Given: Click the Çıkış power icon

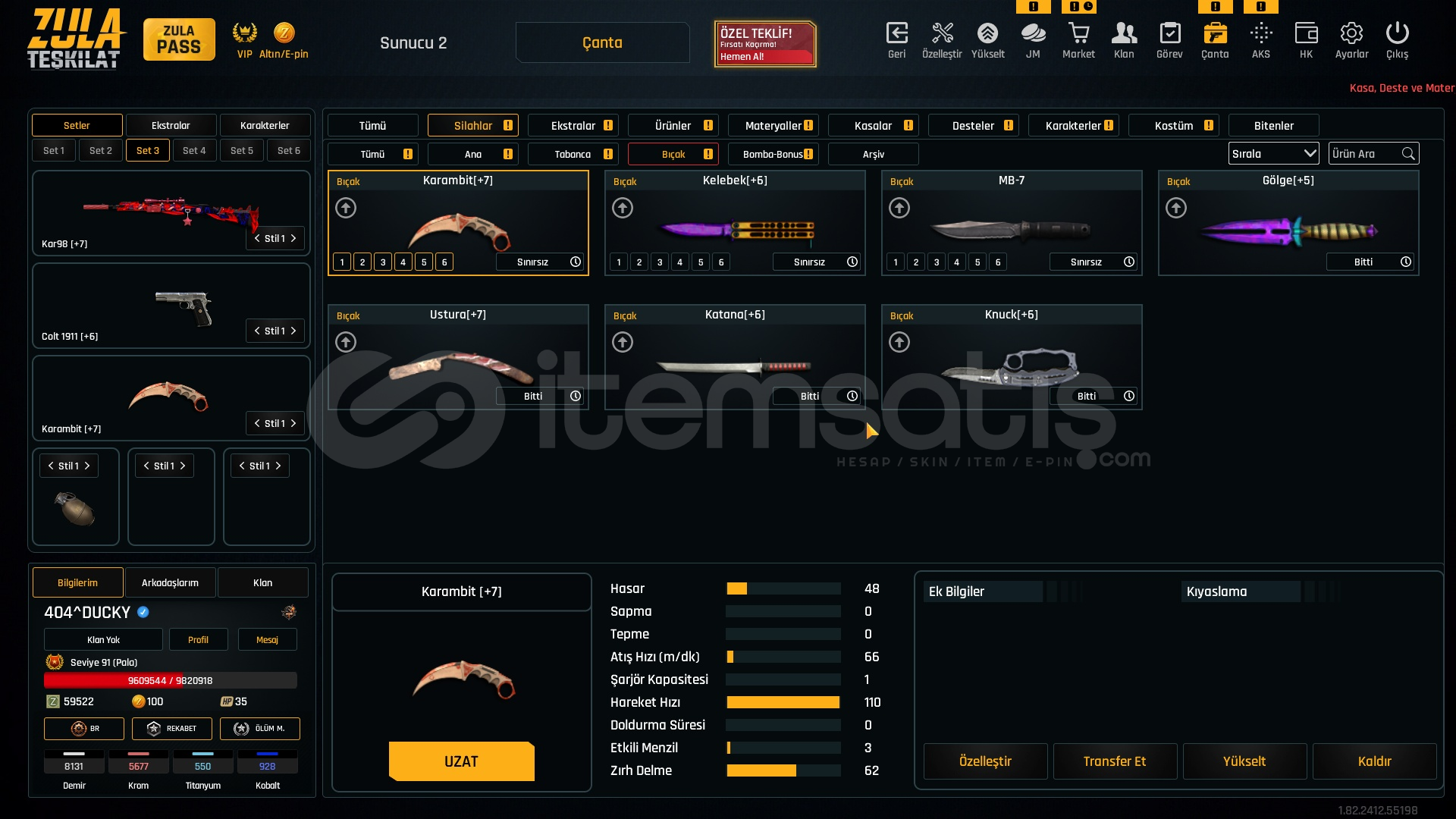Looking at the screenshot, I should pyautogui.click(x=1397, y=33).
